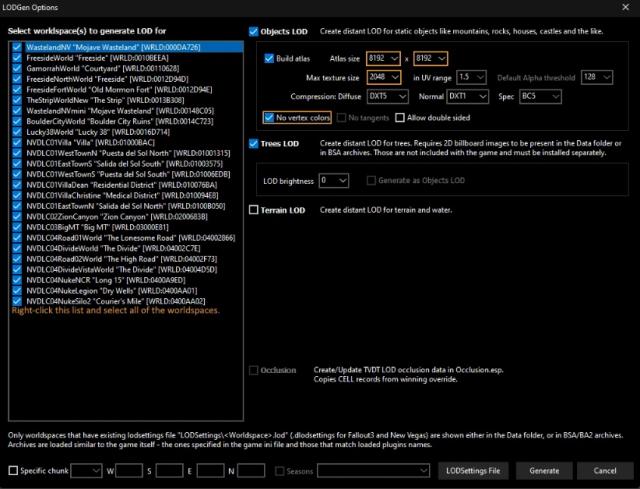Tick the Specific chunk checkbox
This screenshot has height=489, width=640.
13,471
